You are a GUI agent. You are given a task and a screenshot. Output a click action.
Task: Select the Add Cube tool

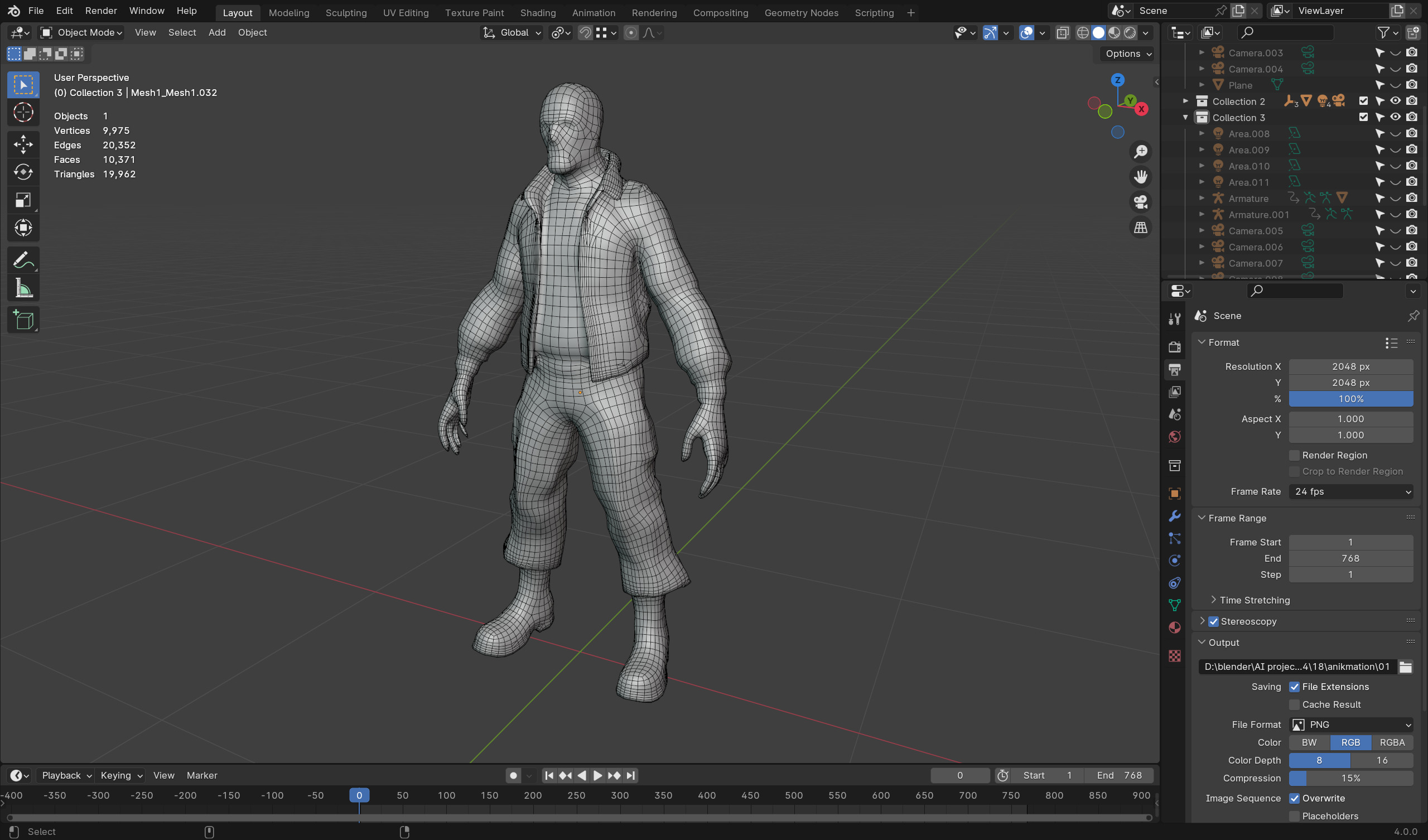(23, 320)
